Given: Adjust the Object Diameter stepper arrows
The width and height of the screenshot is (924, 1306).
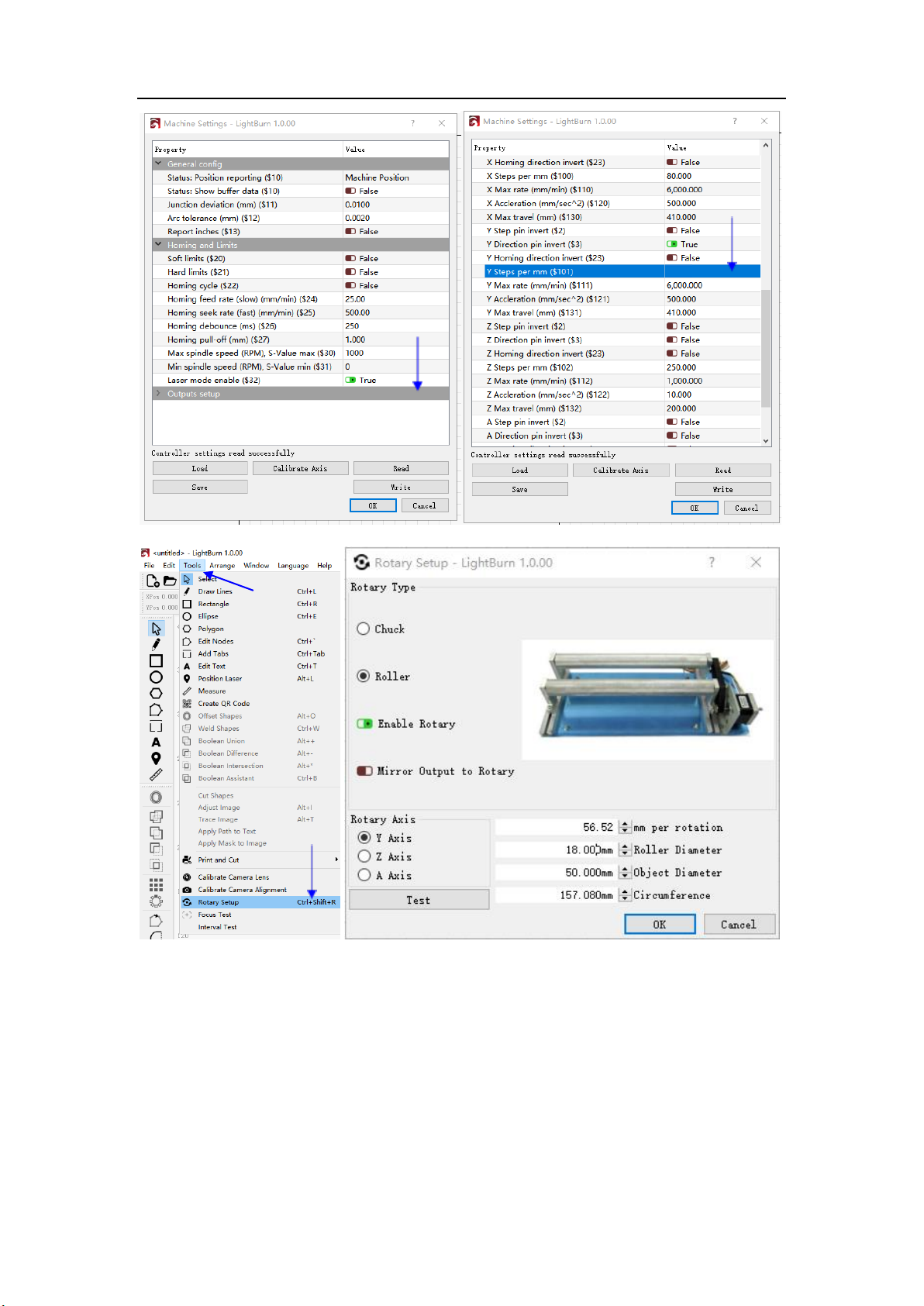Looking at the screenshot, I should (626, 873).
